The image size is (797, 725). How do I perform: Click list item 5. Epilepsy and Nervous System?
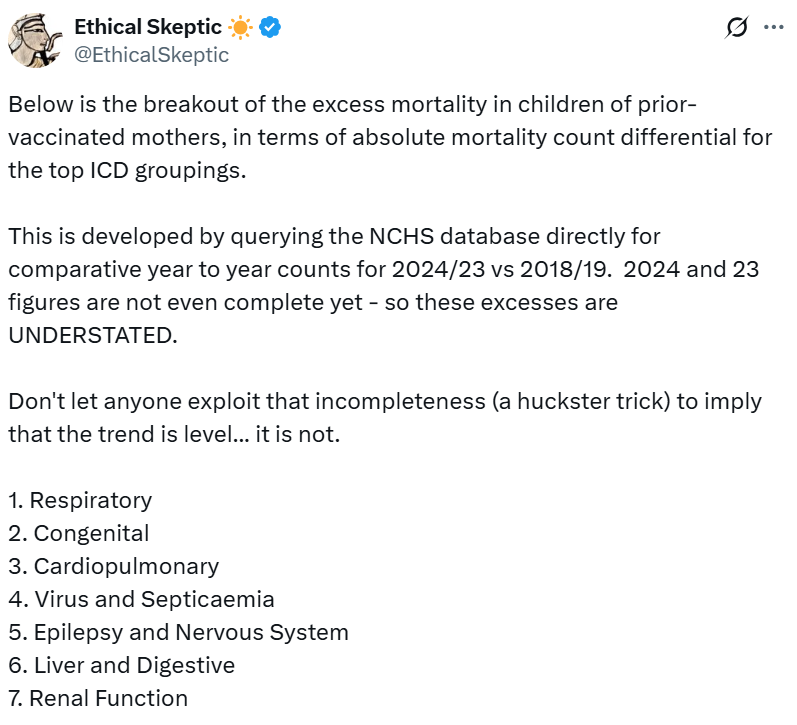tap(178, 632)
